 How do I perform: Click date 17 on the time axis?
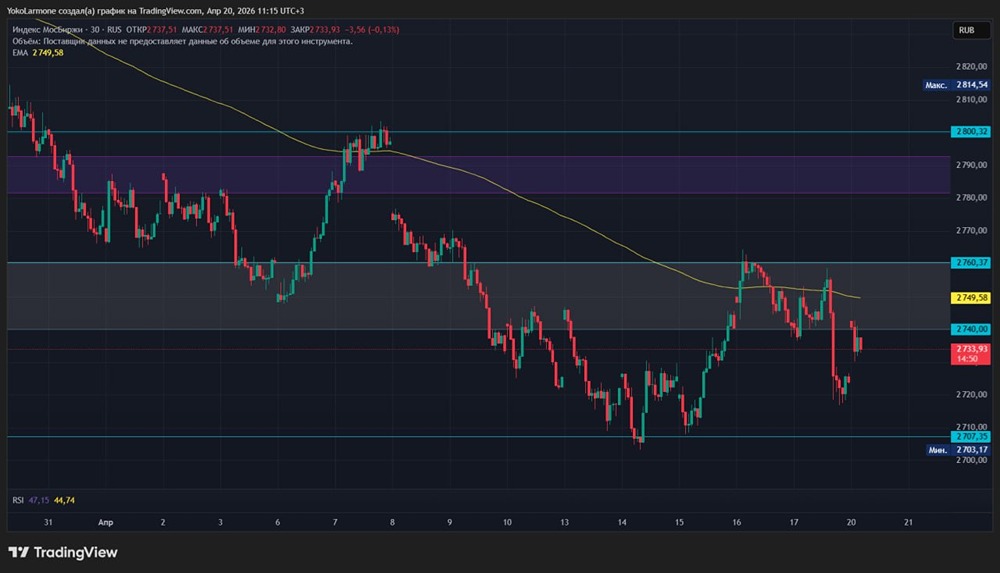[794, 522]
